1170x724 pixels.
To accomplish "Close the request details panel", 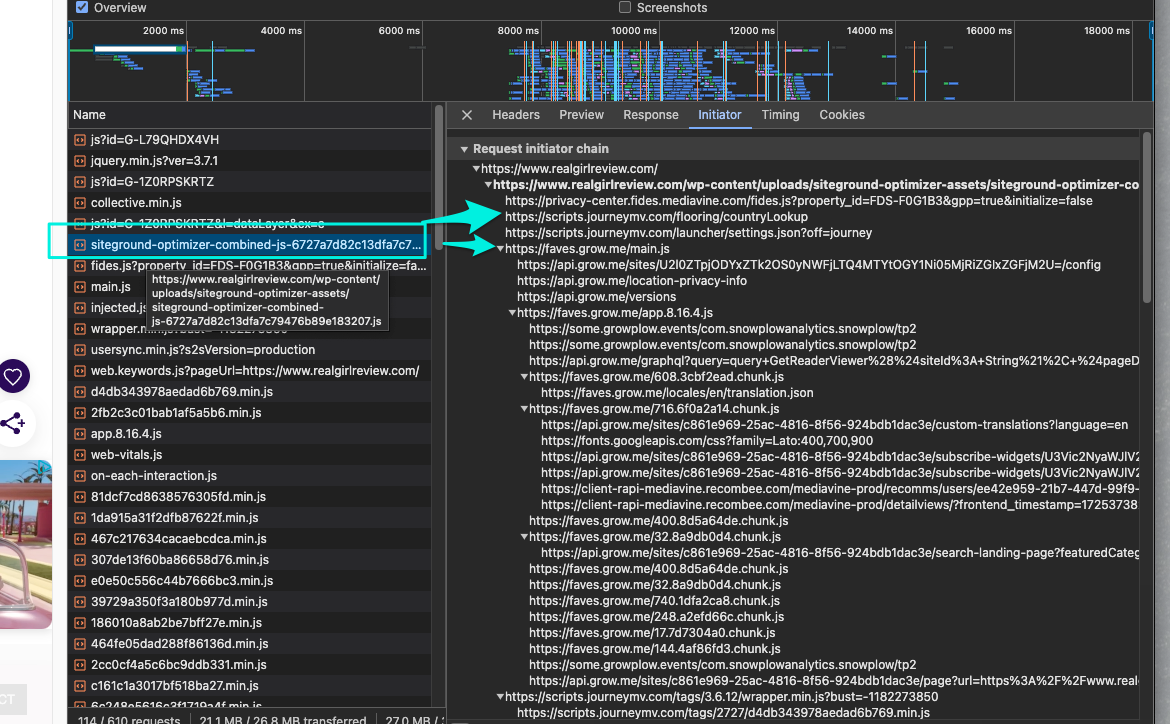I will [467, 115].
